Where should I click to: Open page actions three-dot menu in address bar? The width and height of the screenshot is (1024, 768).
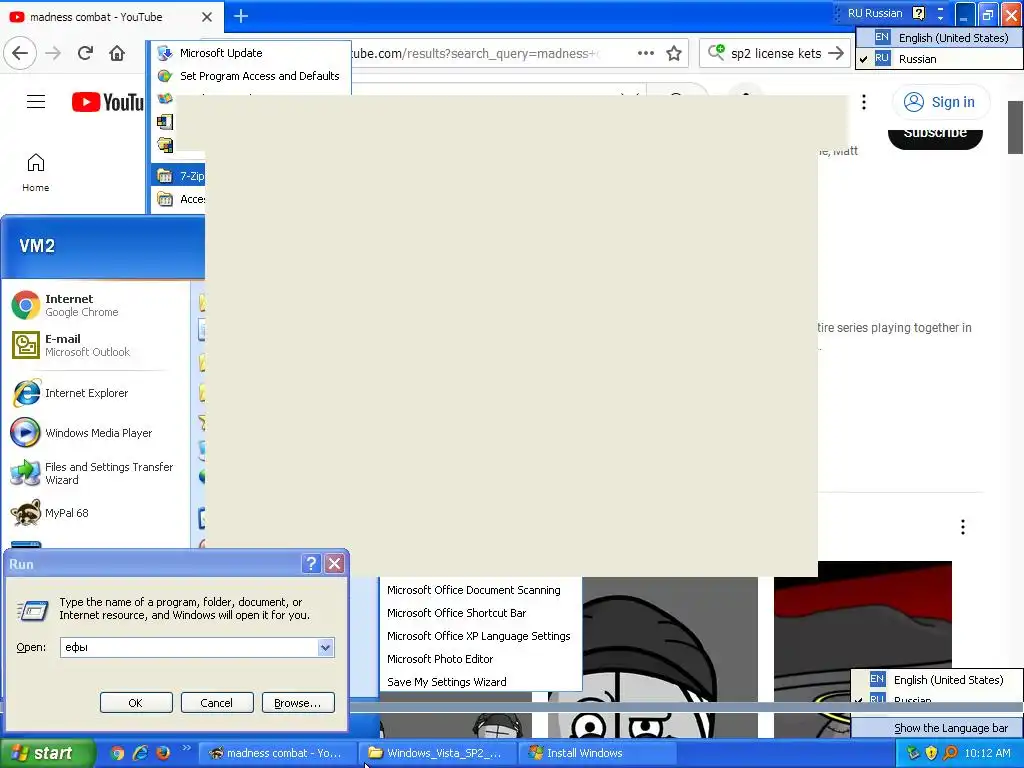645,53
